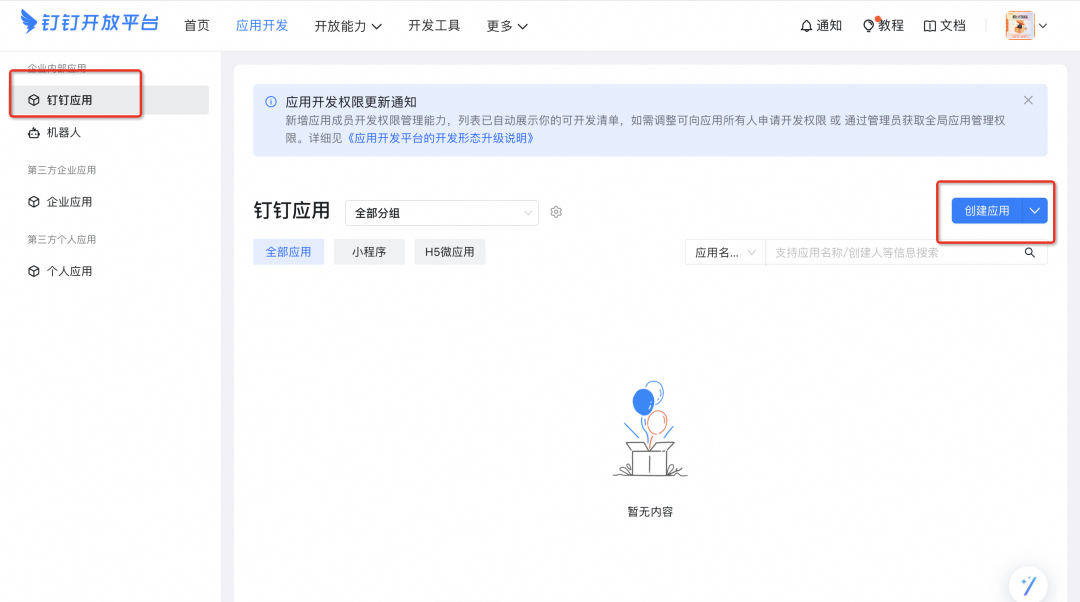
Task: Open the 文档 documentation book icon
Action: pyautogui.click(x=930, y=26)
